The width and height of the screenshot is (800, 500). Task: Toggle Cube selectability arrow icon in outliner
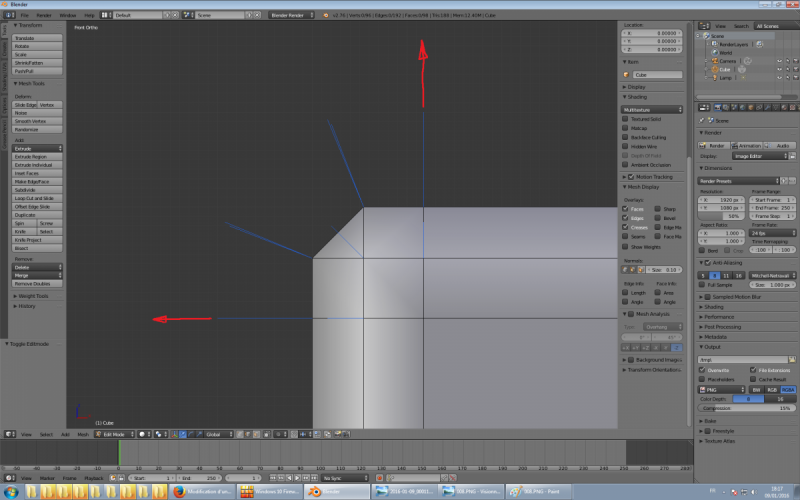pyautogui.click(x=787, y=69)
